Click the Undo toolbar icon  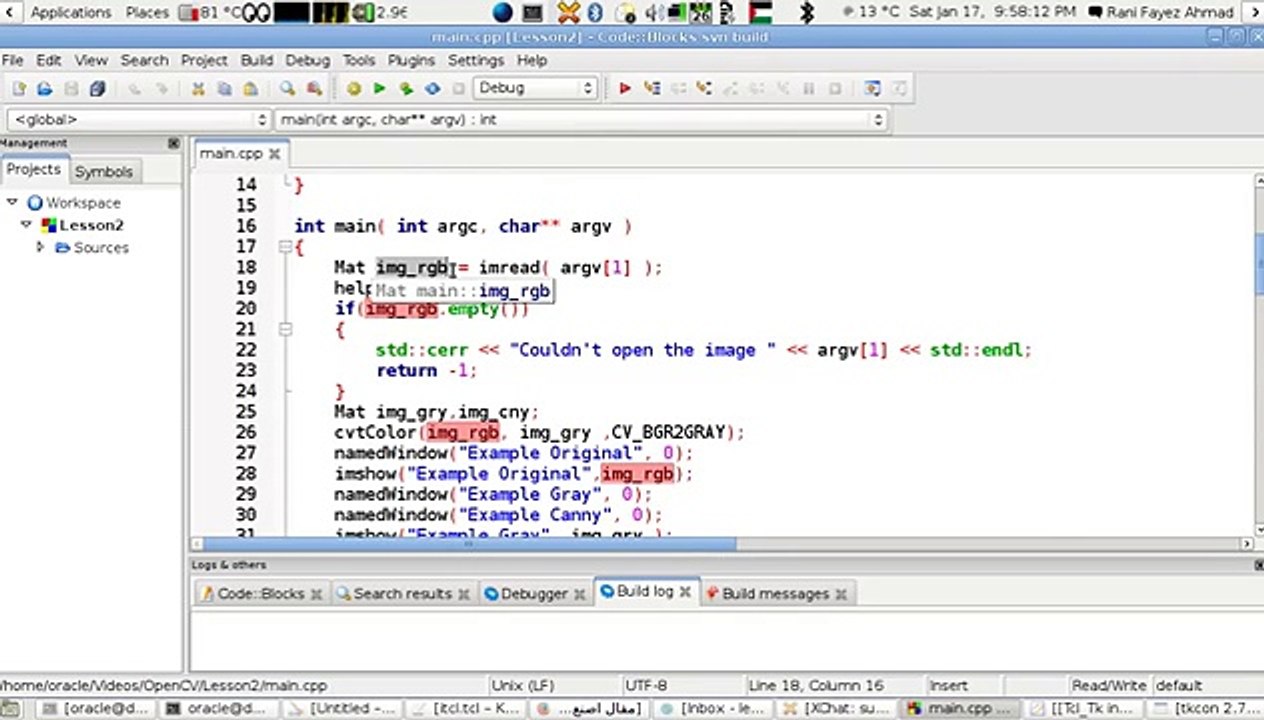coord(134,88)
